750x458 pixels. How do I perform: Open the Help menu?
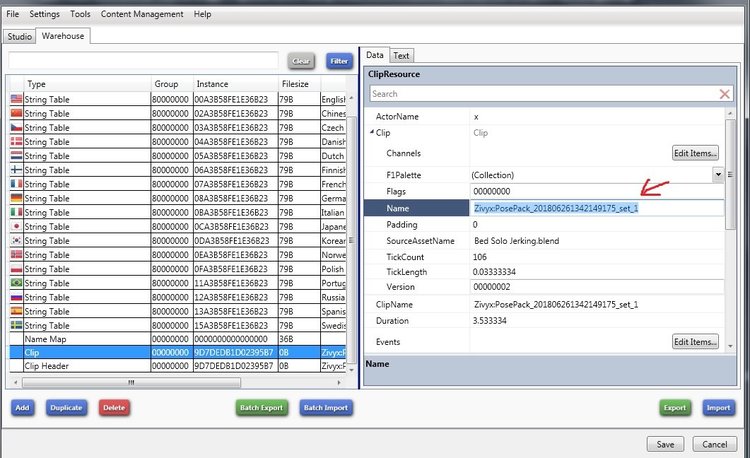[x=202, y=14]
